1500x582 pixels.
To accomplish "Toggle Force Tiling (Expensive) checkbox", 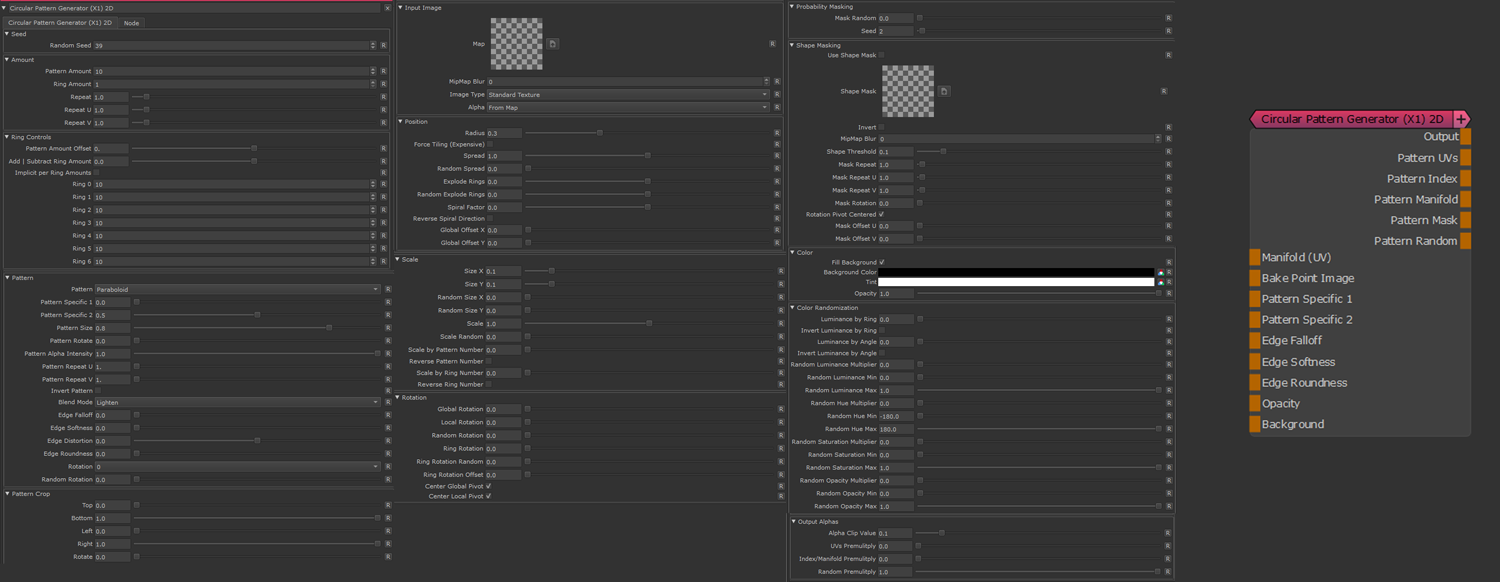I will [x=490, y=144].
